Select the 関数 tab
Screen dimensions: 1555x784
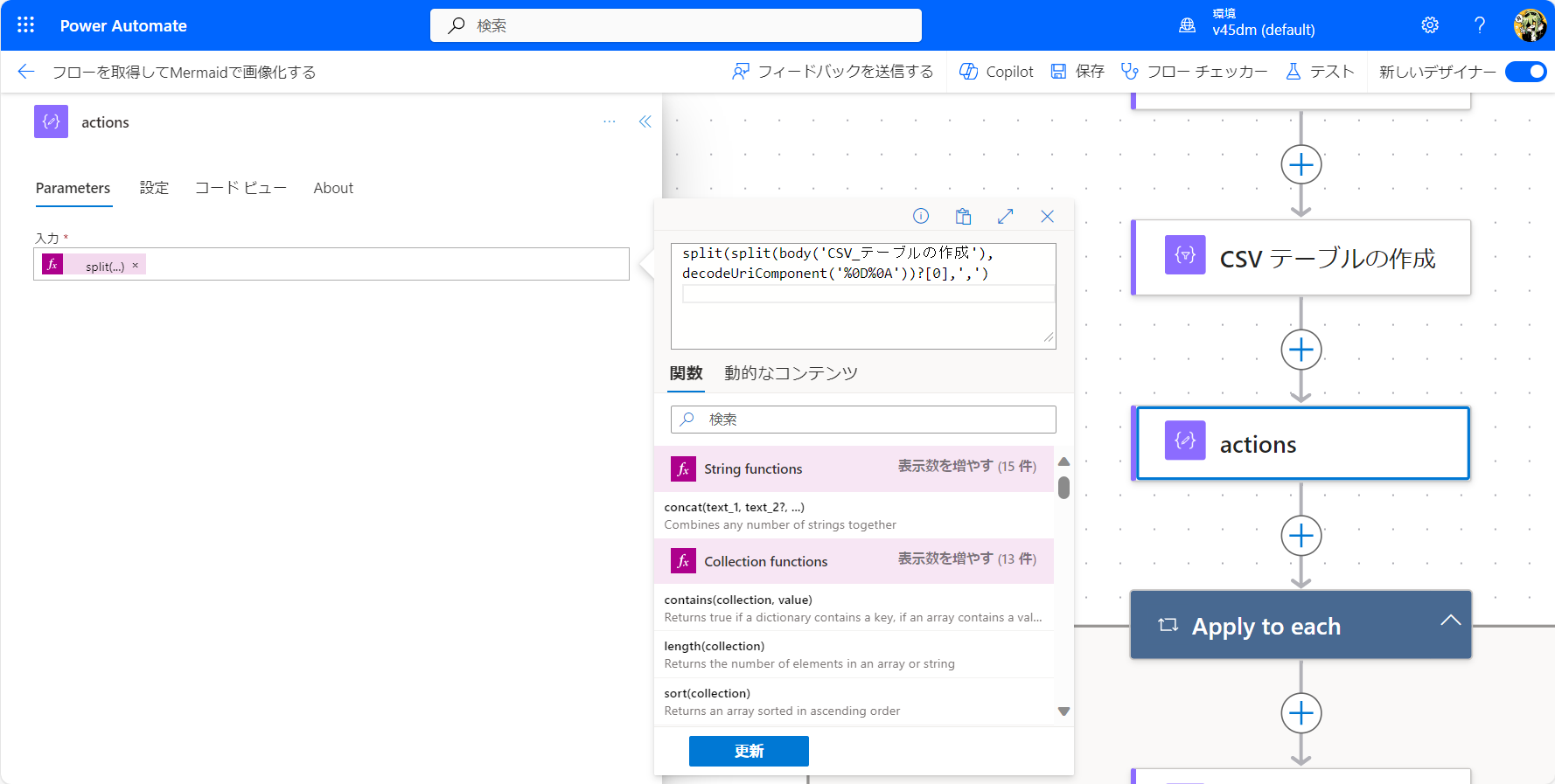click(687, 373)
